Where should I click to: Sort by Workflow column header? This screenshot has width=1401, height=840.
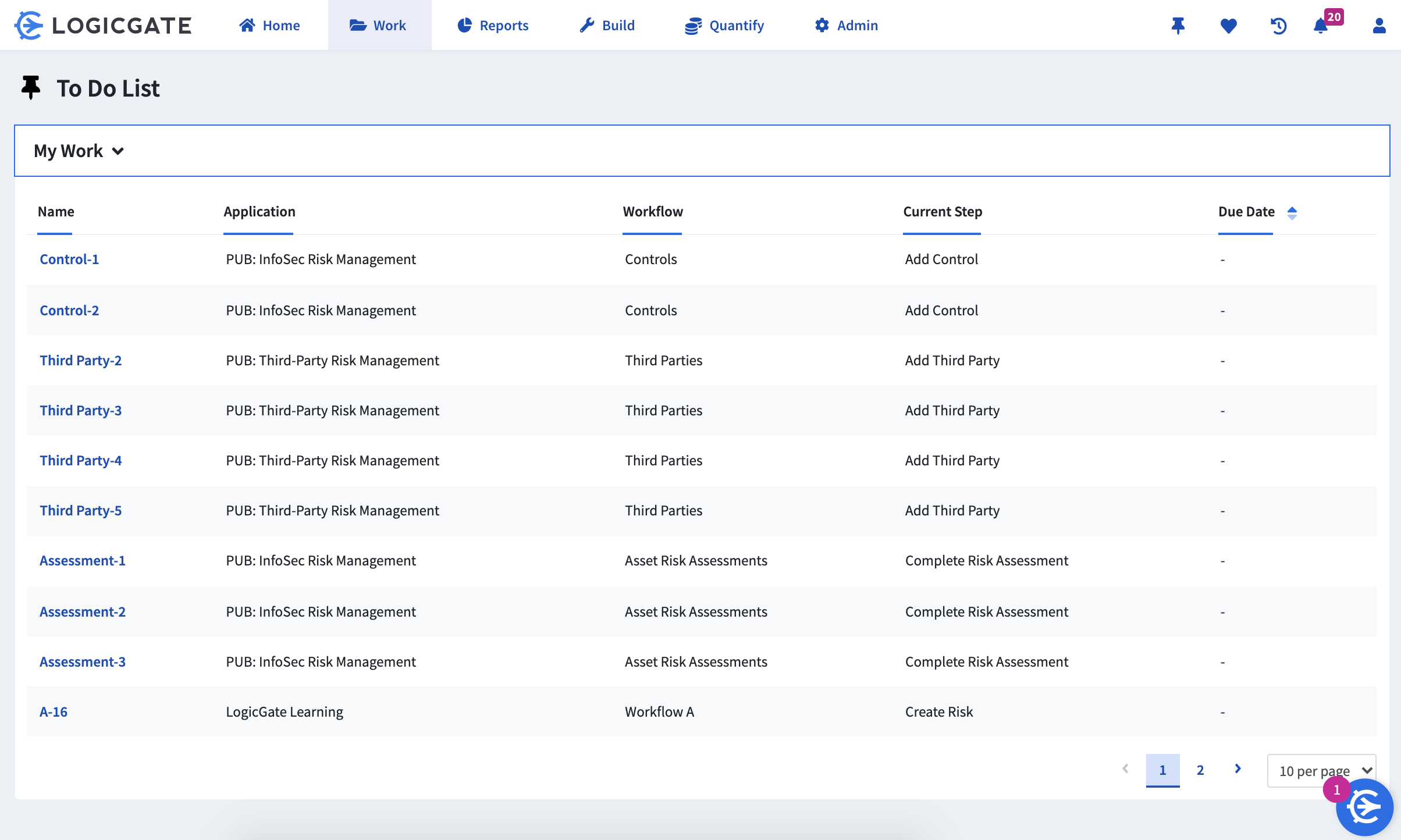tap(653, 212)
